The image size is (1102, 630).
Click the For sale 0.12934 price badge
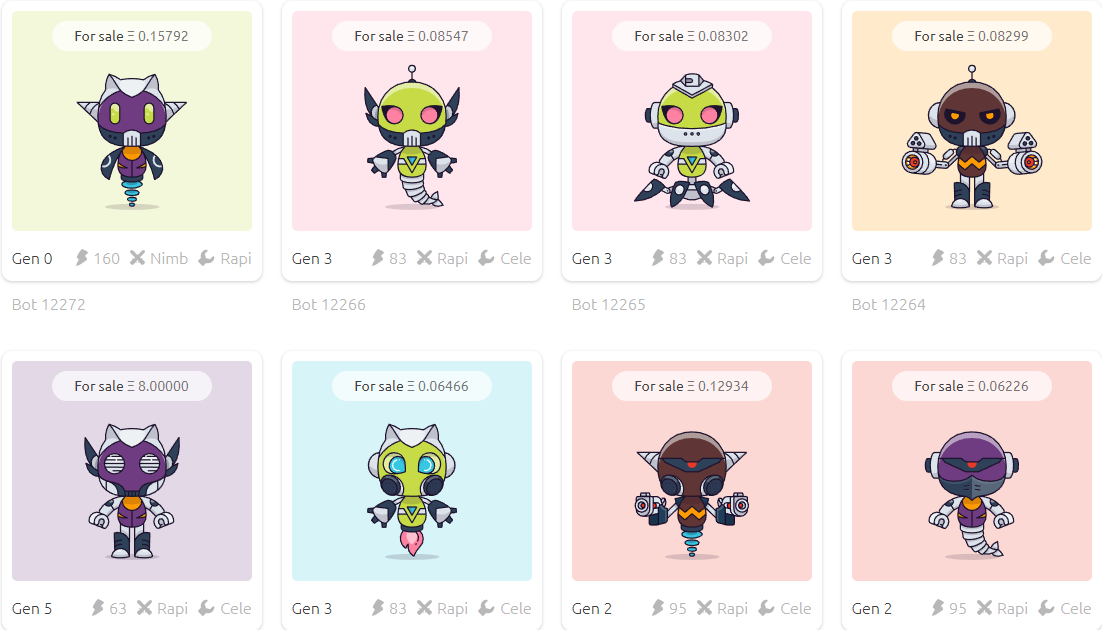tap(692, 386)
